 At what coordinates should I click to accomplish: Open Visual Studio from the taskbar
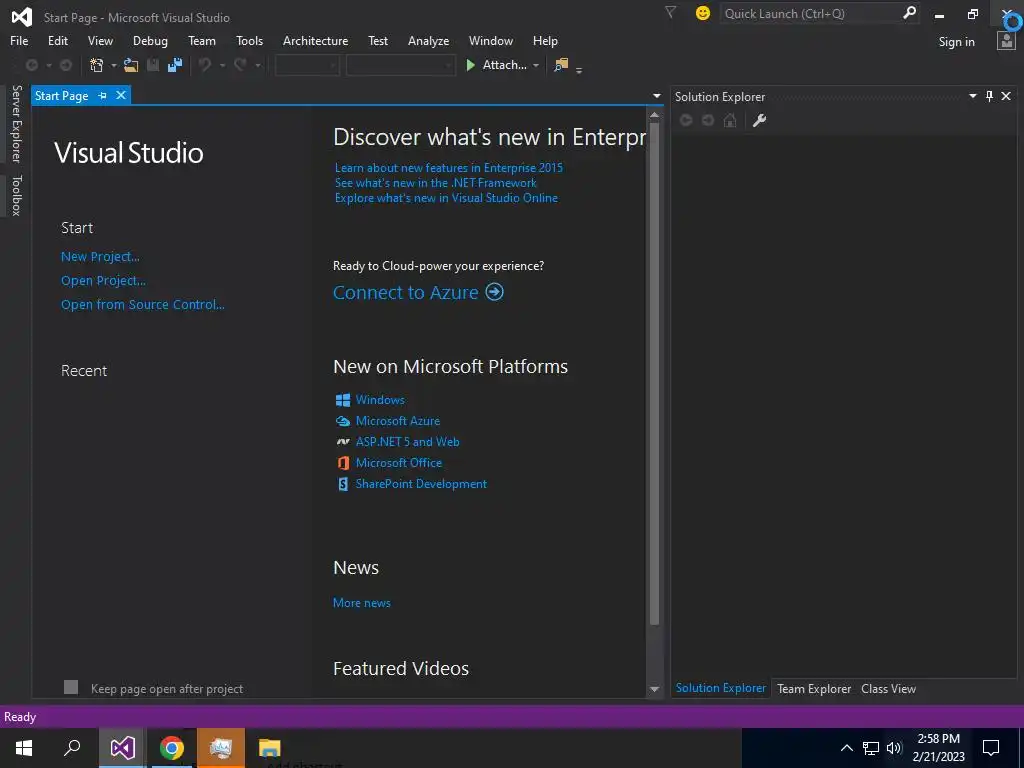click(122, 748)
